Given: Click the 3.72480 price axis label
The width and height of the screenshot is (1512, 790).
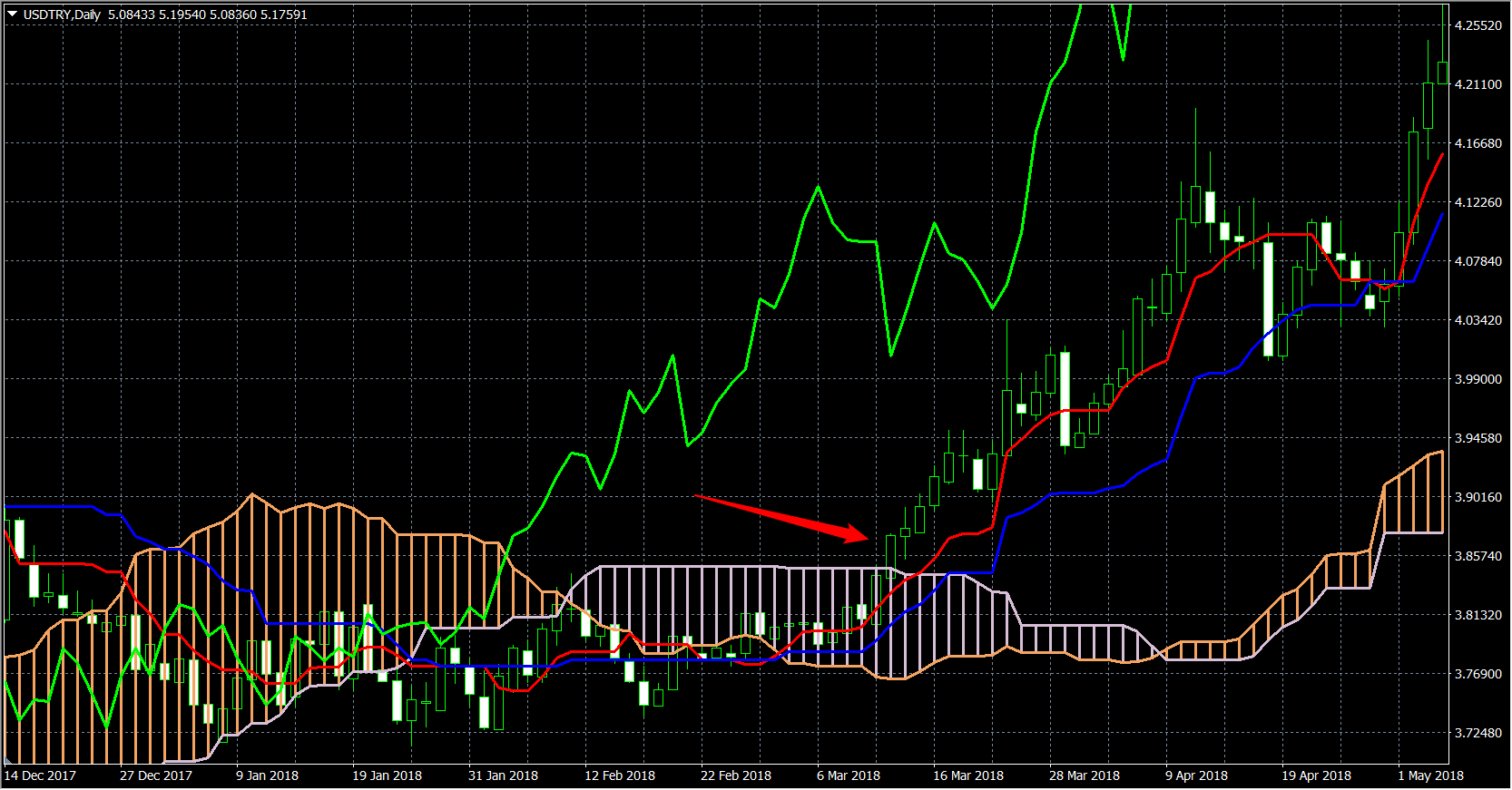Looking at the screenshot, I should tap(1478, 733).
